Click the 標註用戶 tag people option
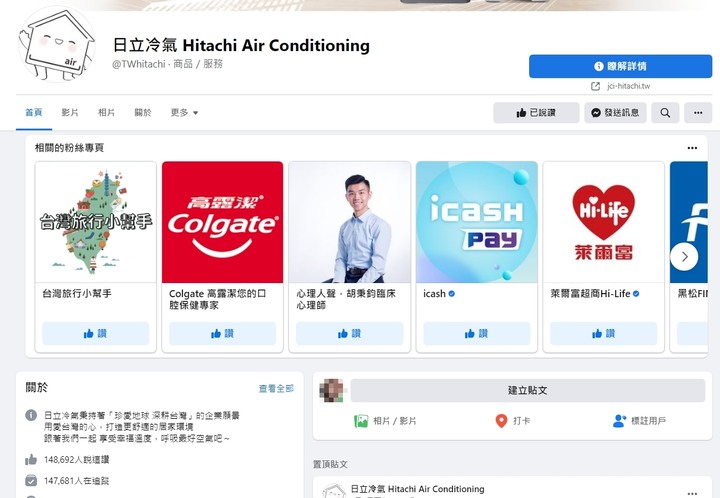The width and height of the screenshot is (720, 498). [x=639, y=420]
